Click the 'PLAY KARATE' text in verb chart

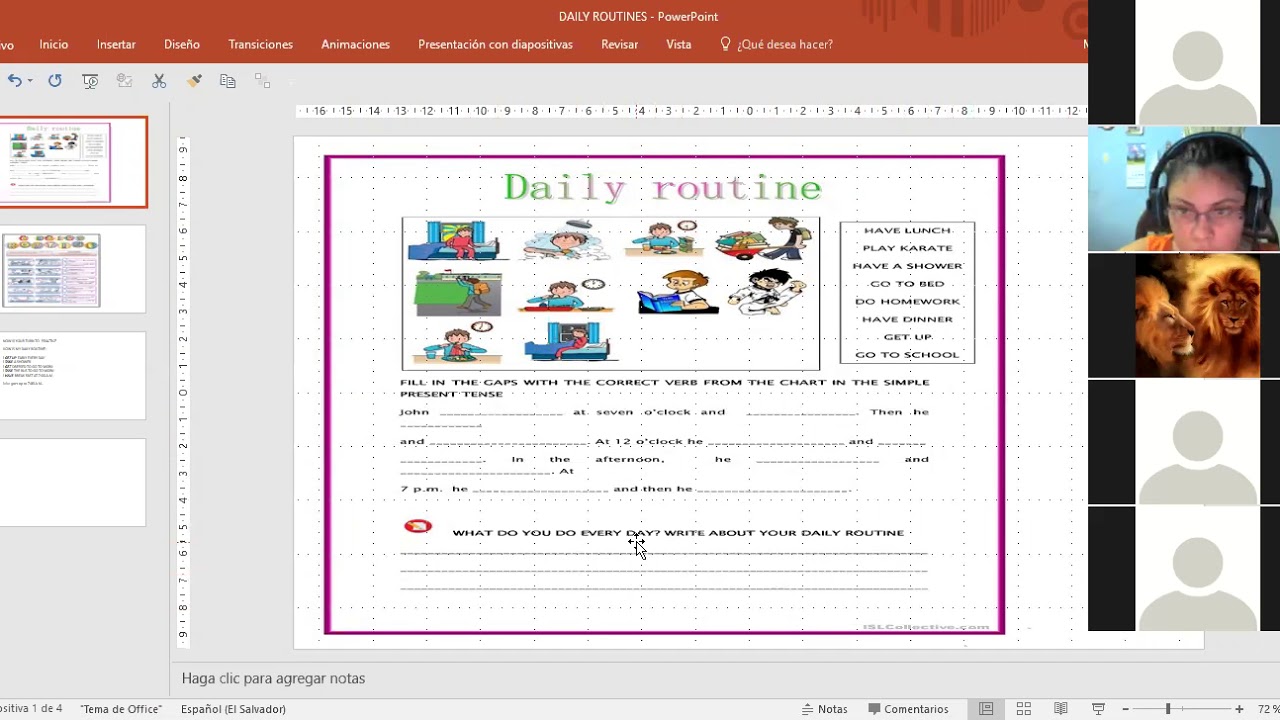907,248
